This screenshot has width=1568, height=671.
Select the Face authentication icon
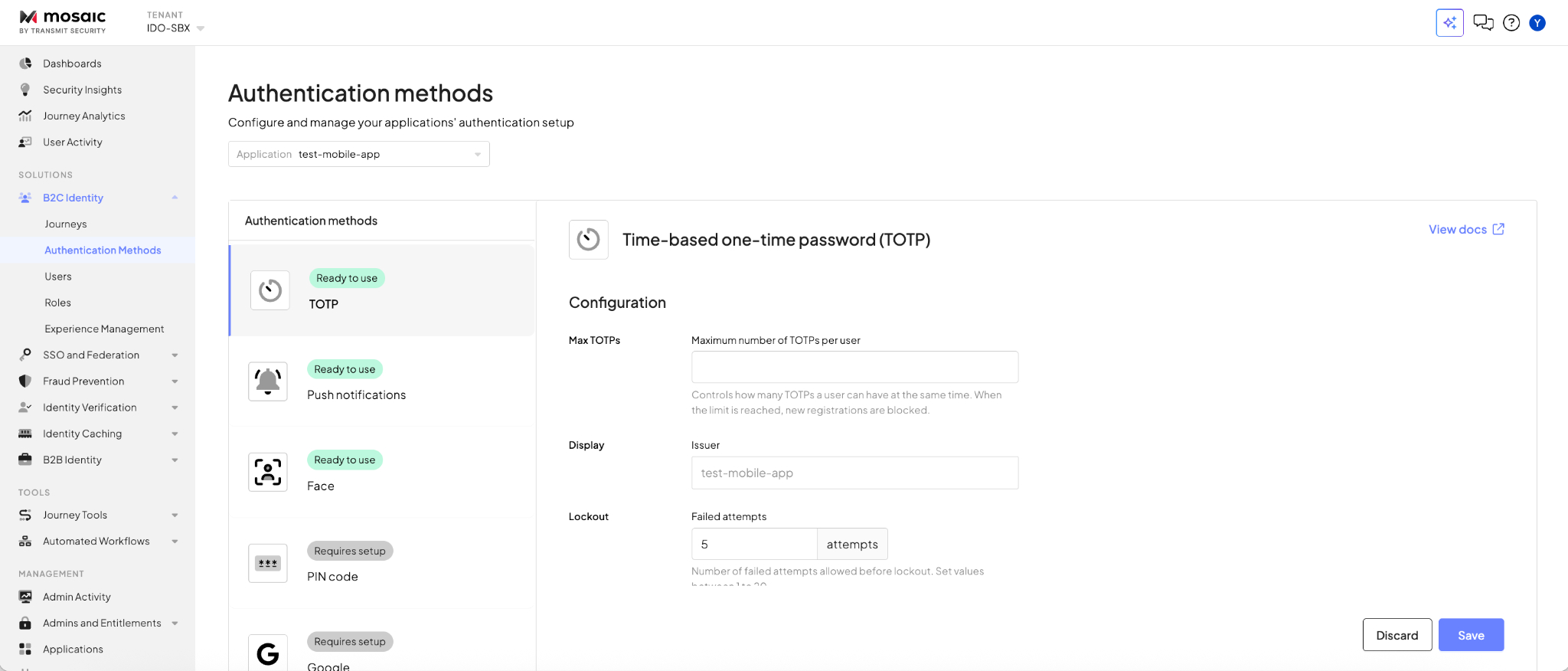tap(268, 472)
